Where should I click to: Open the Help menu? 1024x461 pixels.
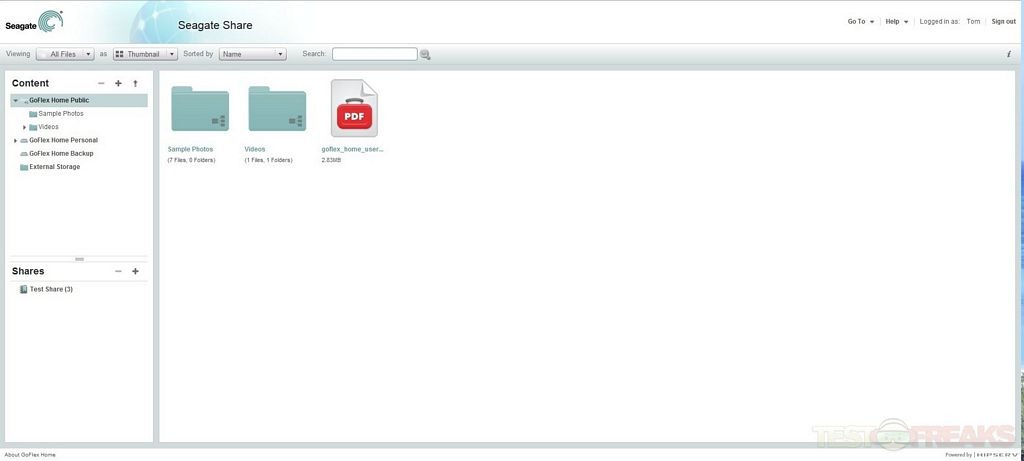click(x=897, y=21)
